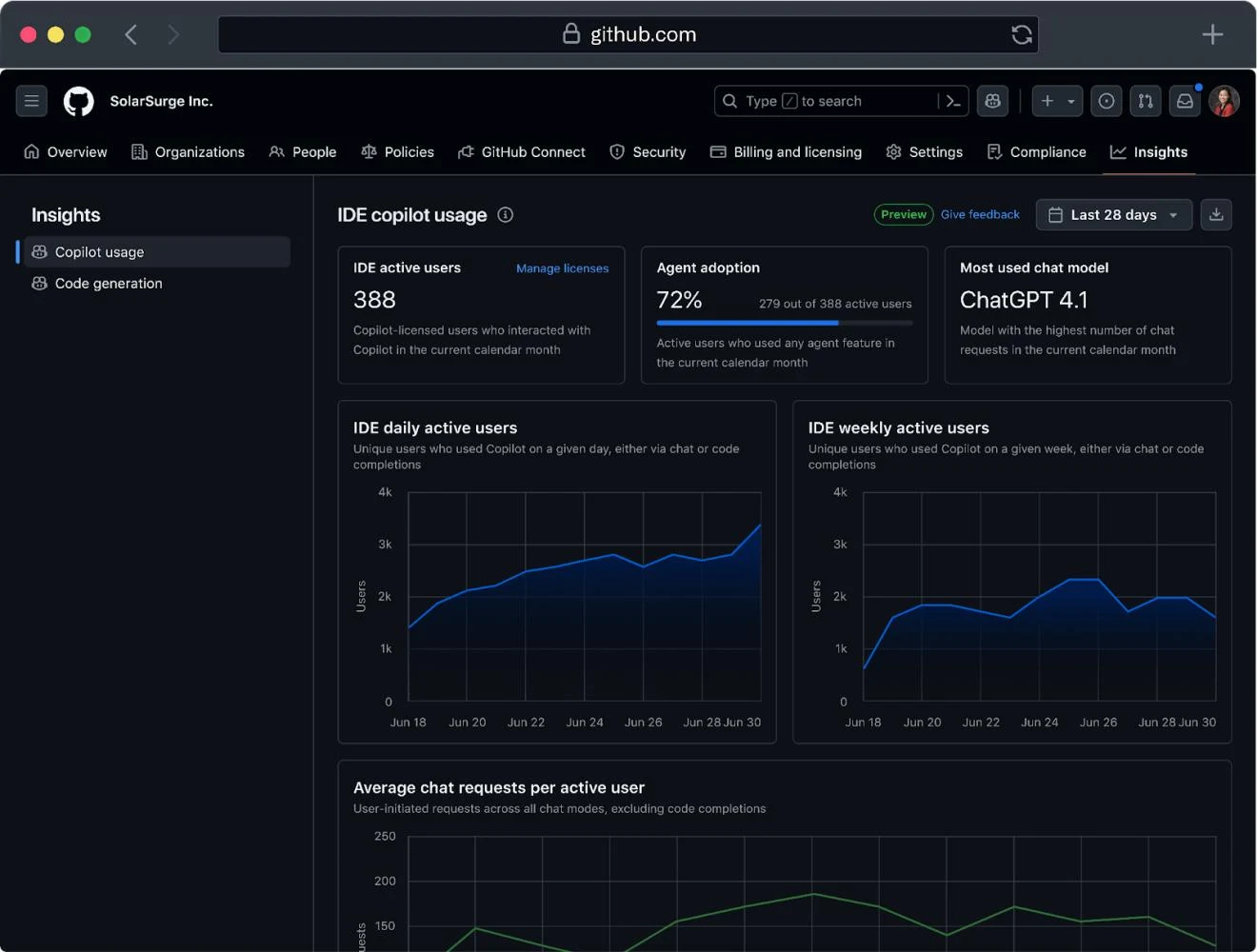Switch to the Organizations tab
Image resolution: width=1257 pixels, height=952 pixels.
click(188, 152)
